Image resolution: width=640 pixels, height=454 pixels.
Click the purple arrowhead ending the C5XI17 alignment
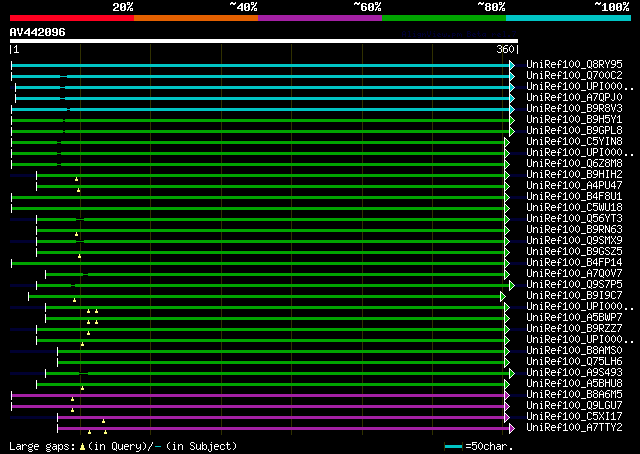click(x=507, y=418)
